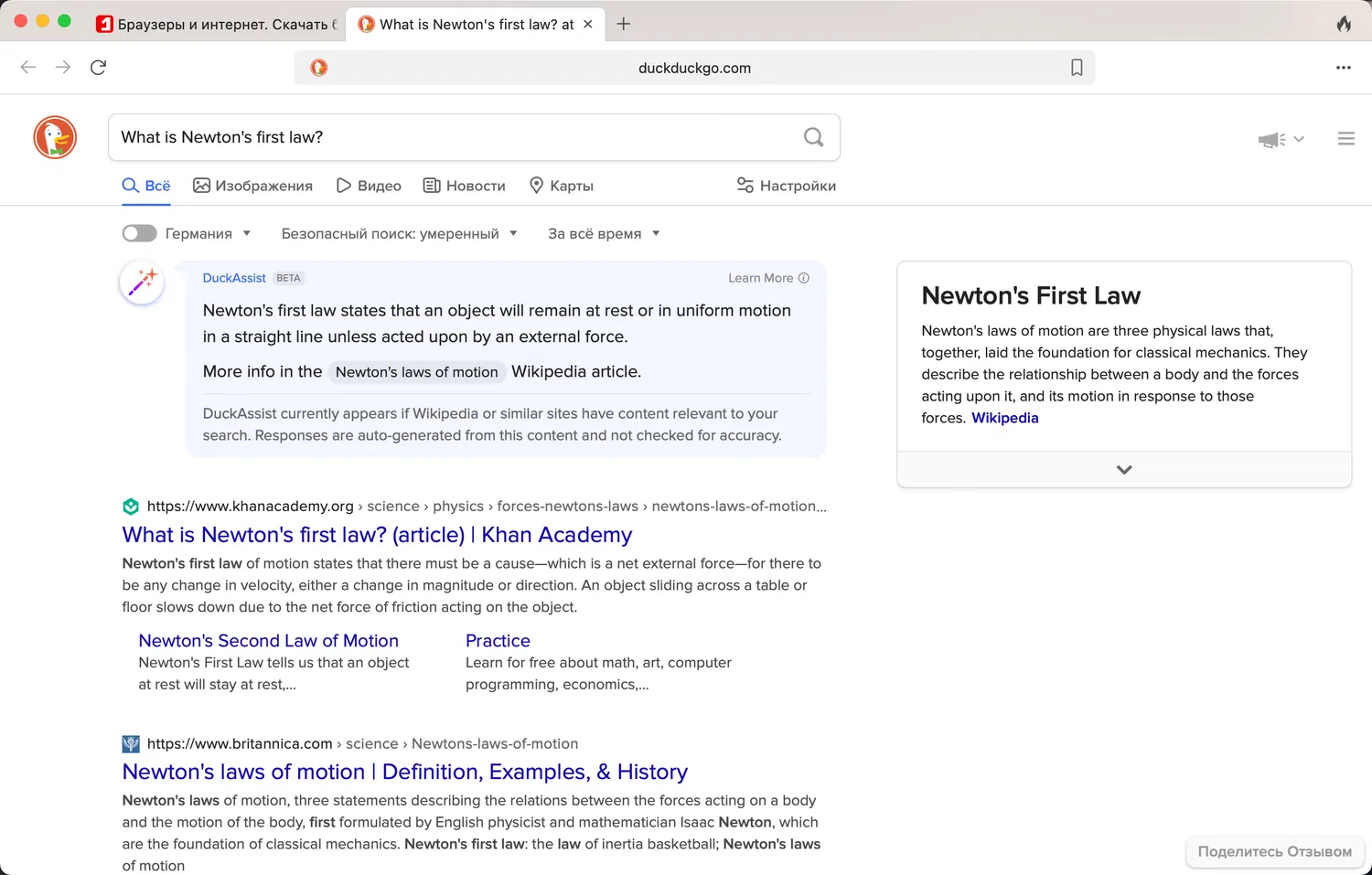
Task: Toggle the Германия region switch
Action: [139, 234]
